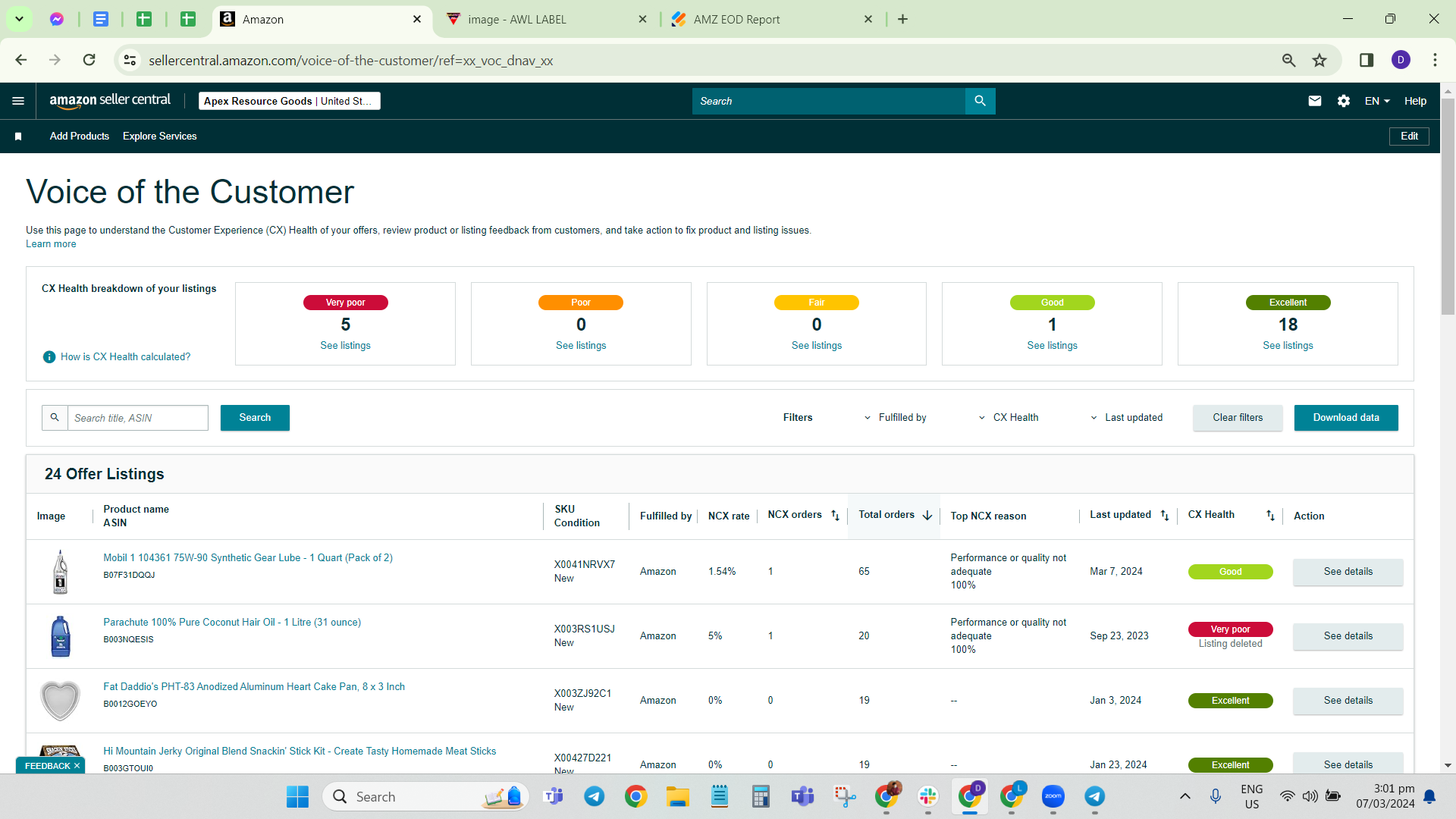
Task: Open File Explorer from the taskbar
Action: 677,796
